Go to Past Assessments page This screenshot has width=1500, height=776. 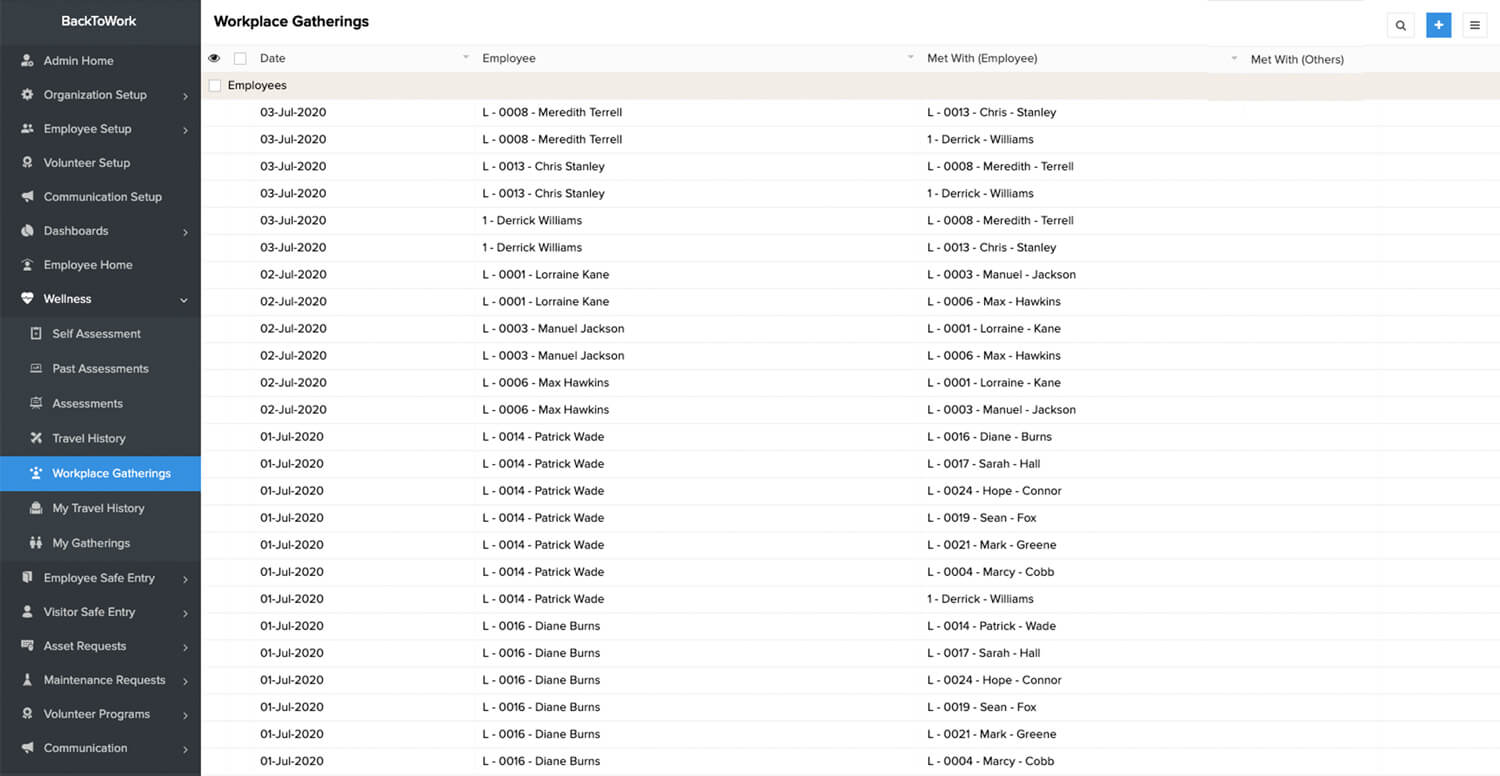pyautogui.click(x=100, y=369)
